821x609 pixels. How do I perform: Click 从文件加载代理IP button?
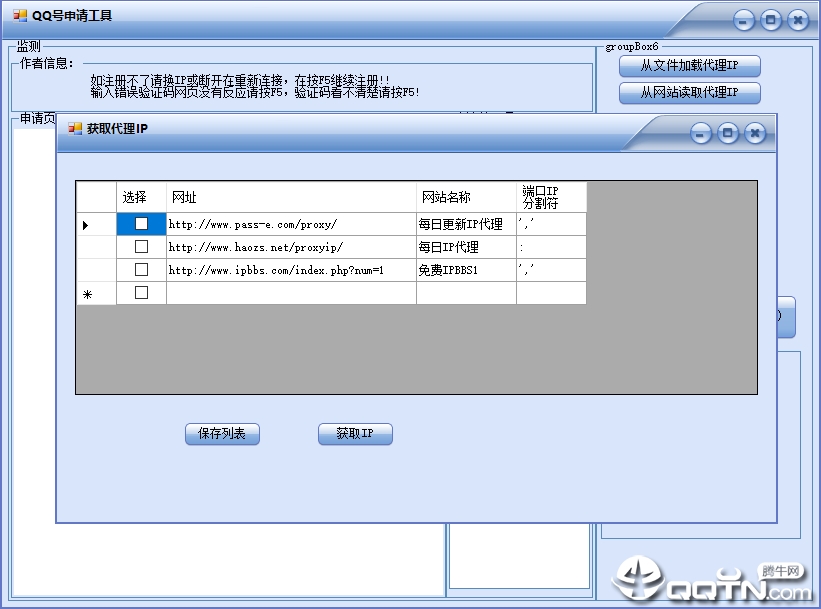click(689, 66)
